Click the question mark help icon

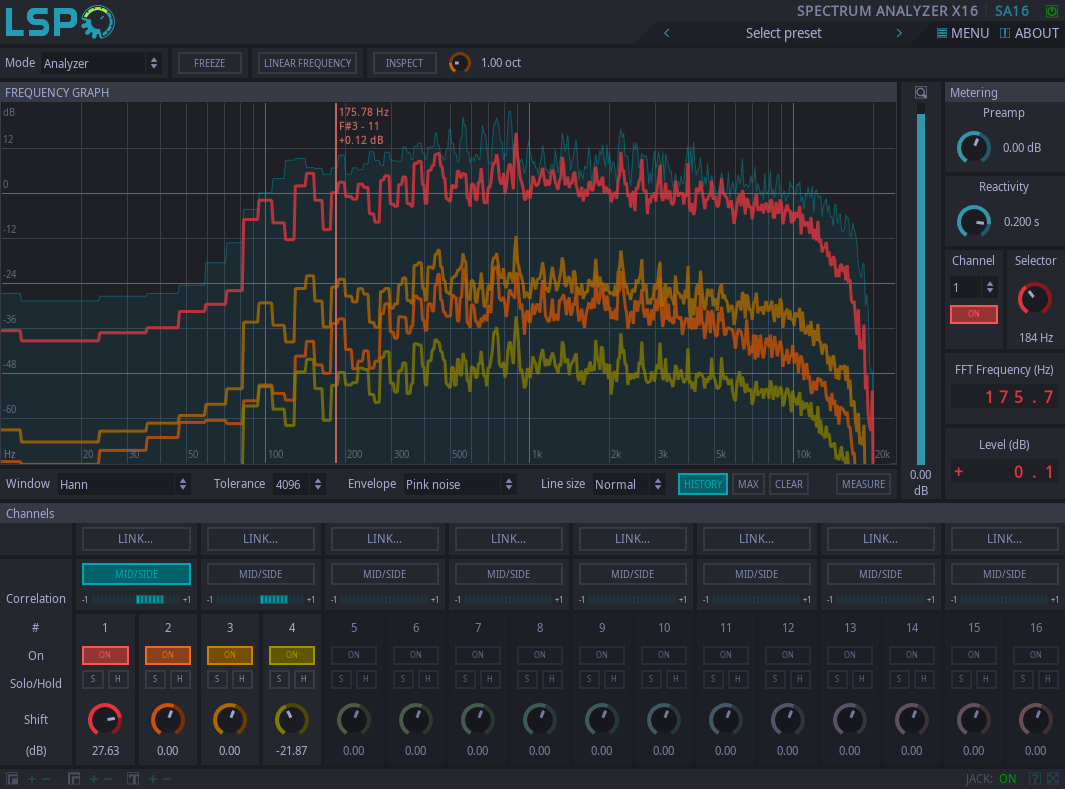point(1035,779)
